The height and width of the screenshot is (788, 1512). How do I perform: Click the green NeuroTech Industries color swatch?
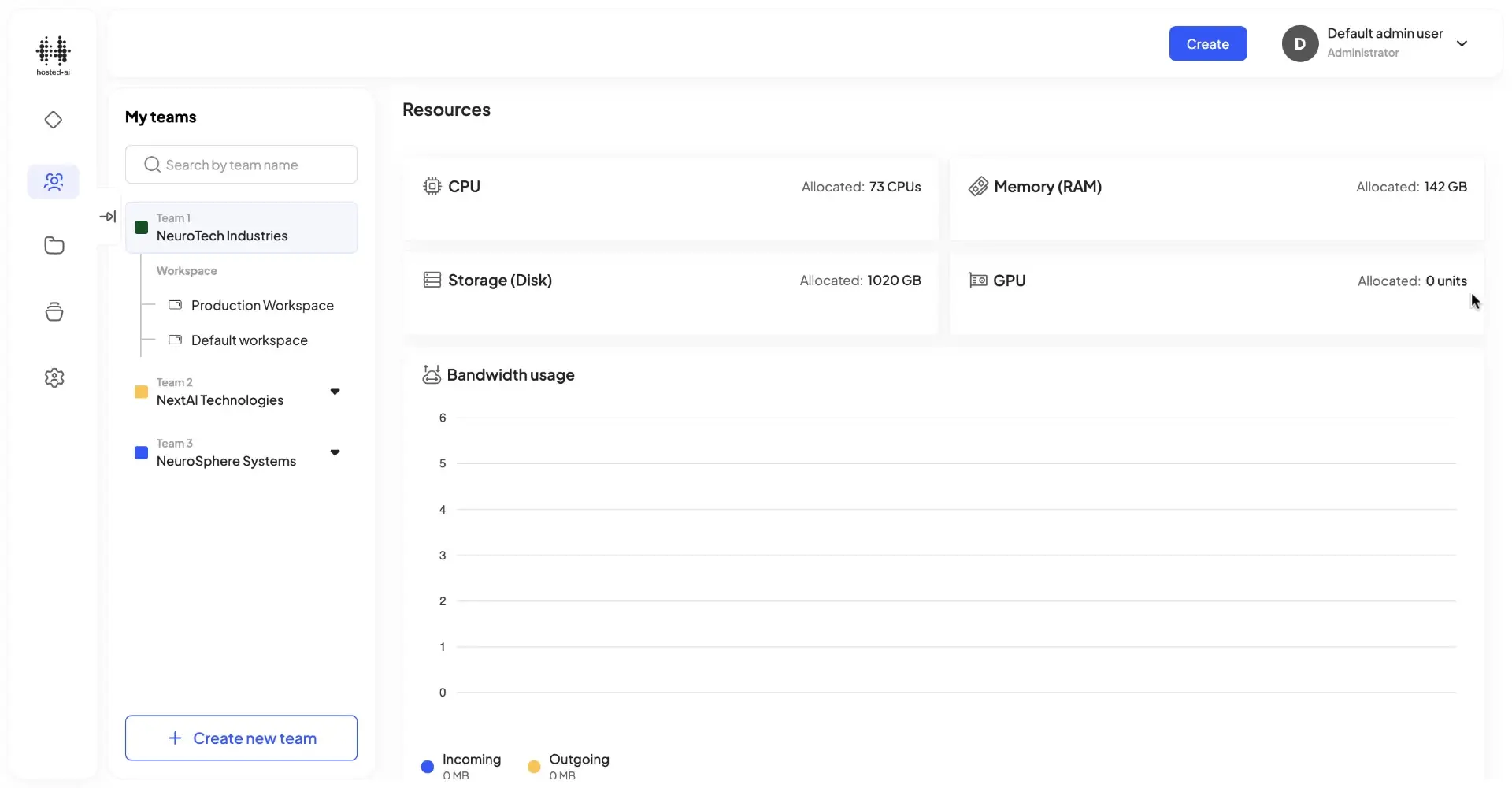click(x=141, y=228)
